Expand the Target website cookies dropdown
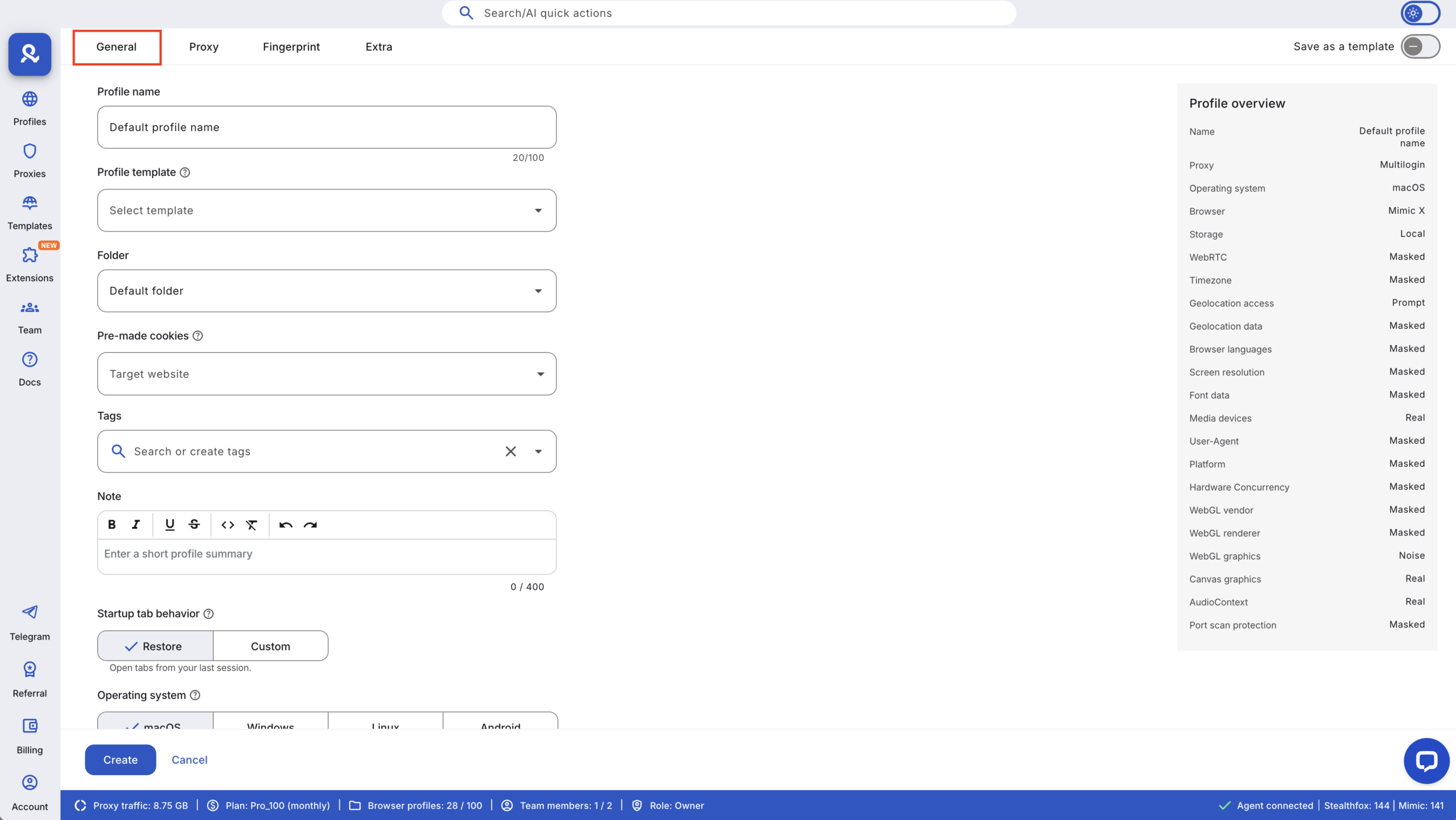 tap(326, 374)
